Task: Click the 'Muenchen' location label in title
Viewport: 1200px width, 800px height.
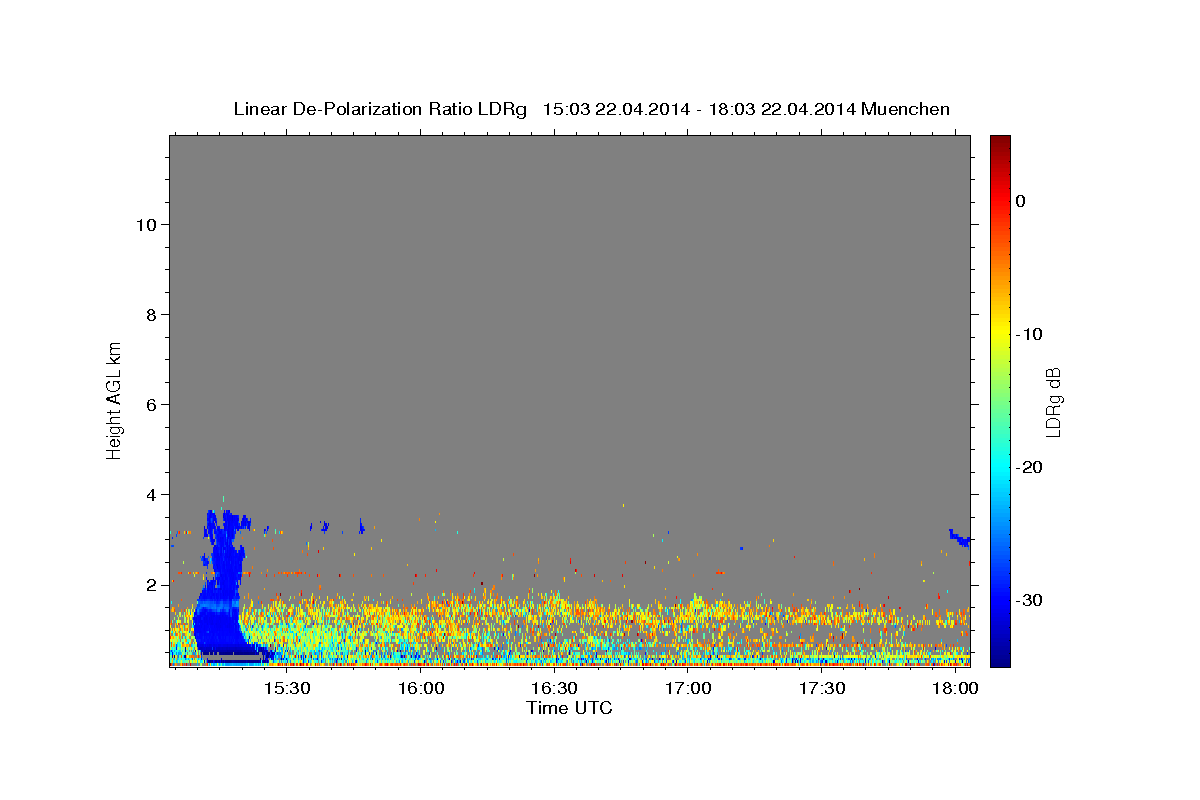Action: click(x=906, y=109)
